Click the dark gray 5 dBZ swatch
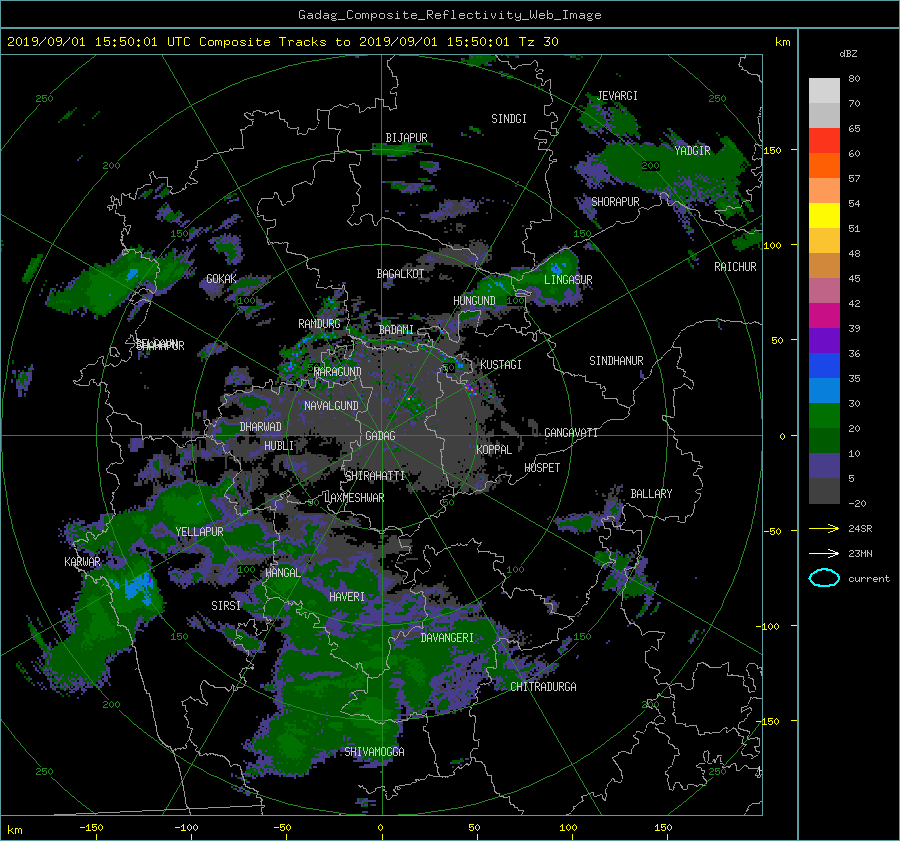The height and width of the screenshot is (841, 900). 824,491
